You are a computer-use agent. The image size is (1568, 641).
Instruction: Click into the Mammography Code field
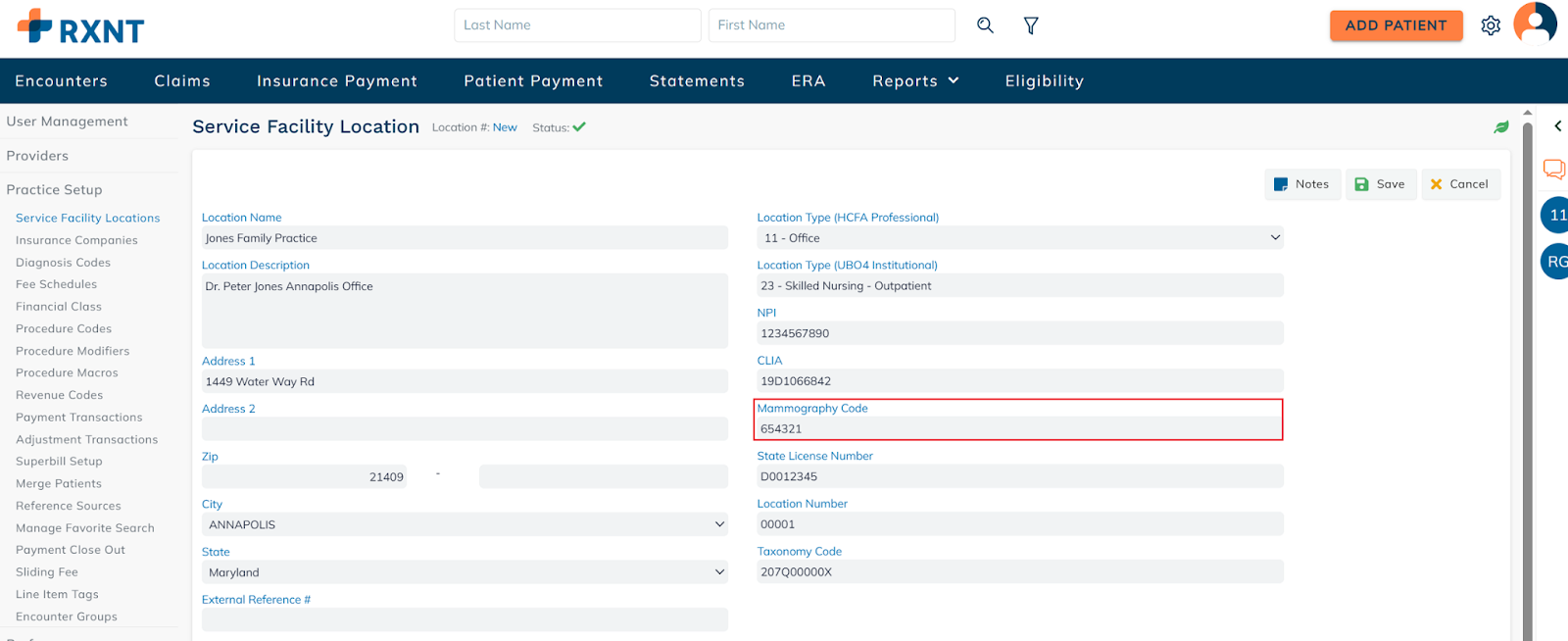point(1019,429)
